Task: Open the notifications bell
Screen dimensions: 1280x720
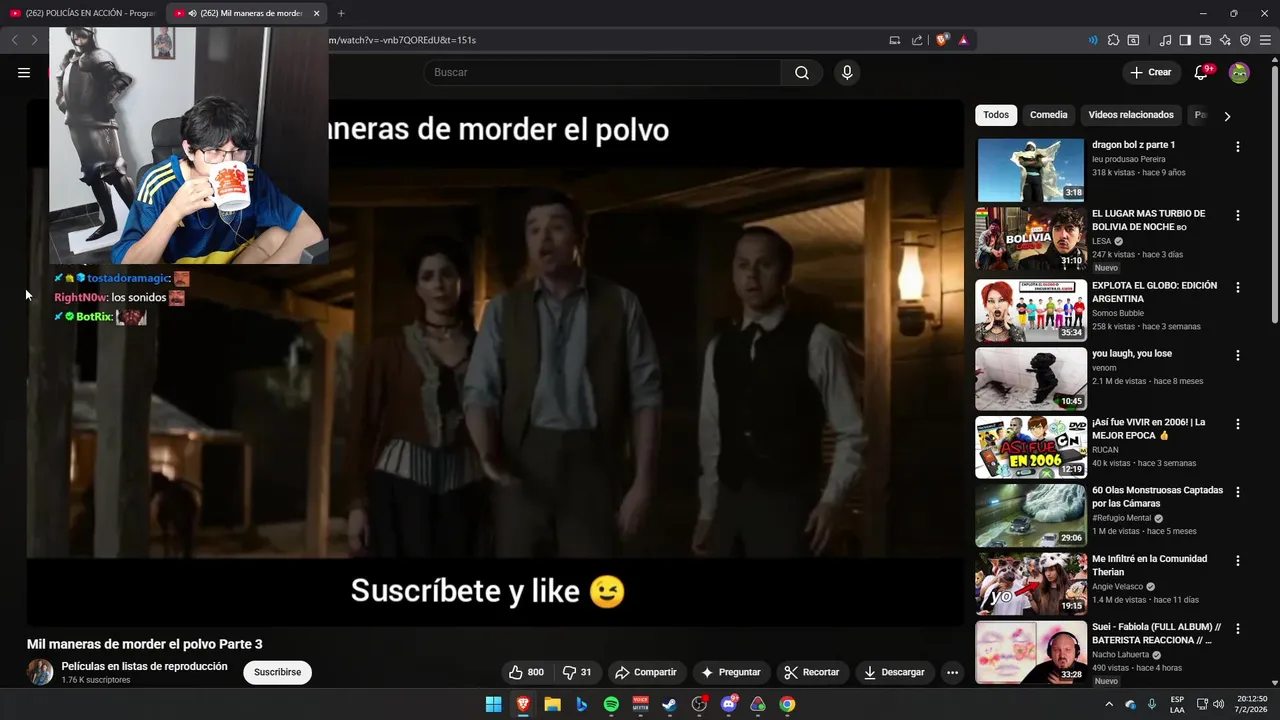Action: [1202, 72]
